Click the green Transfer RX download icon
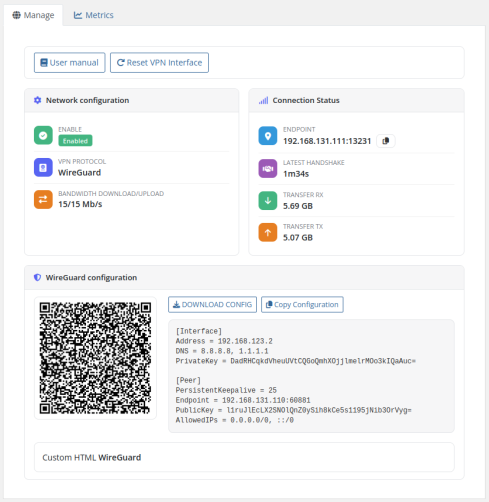This screenshot has width=489, height=502. coord(268,201)
